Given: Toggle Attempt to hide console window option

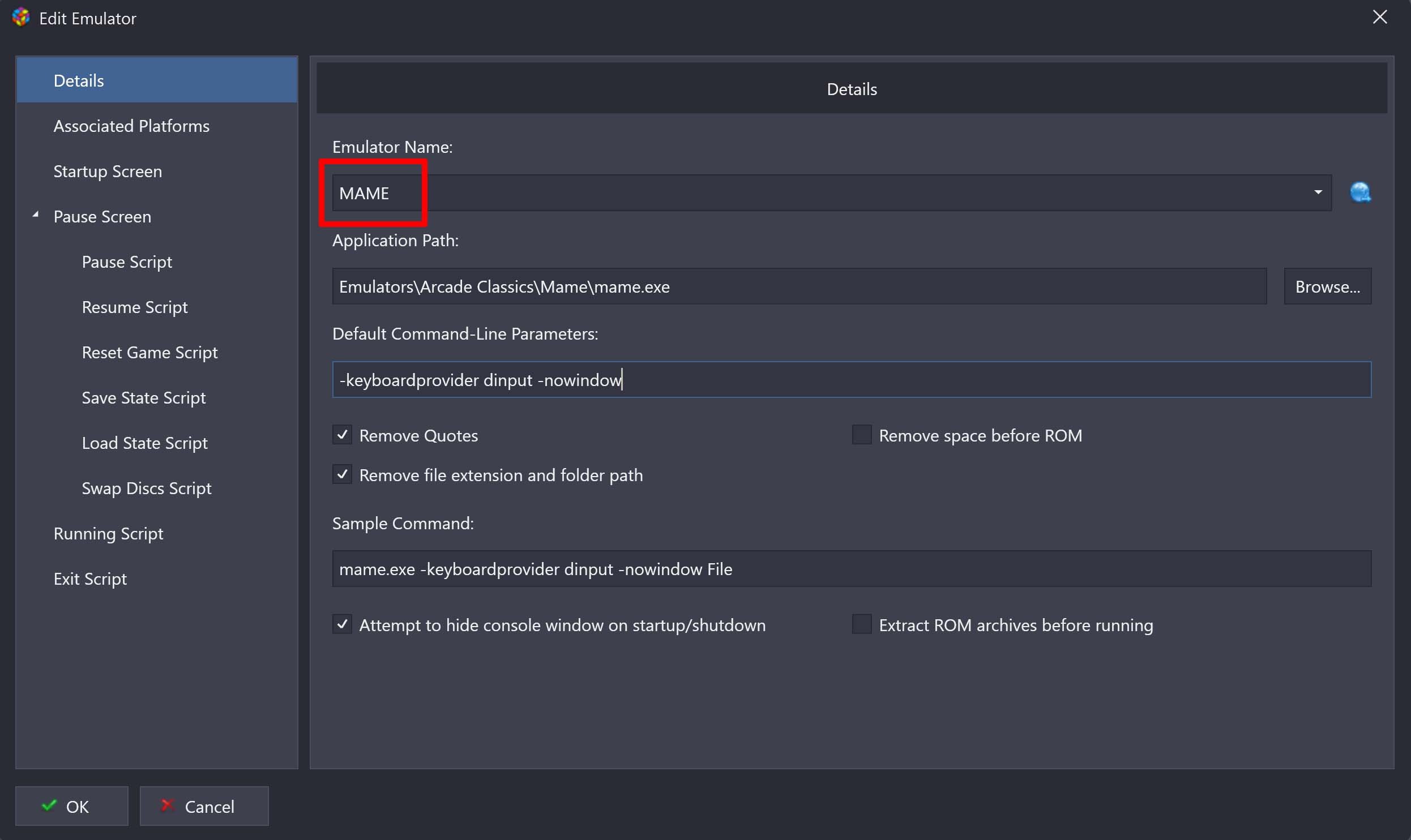Looking at the screenshot, I should (342, 624).
